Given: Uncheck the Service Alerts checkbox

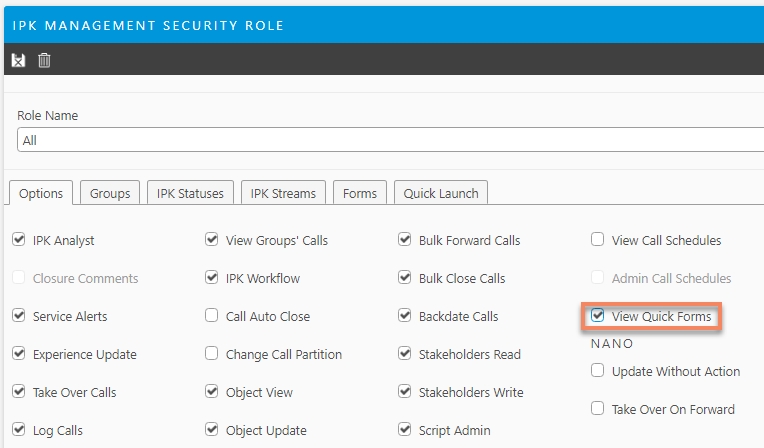Looking at the screenshot, I should [19, 316].
